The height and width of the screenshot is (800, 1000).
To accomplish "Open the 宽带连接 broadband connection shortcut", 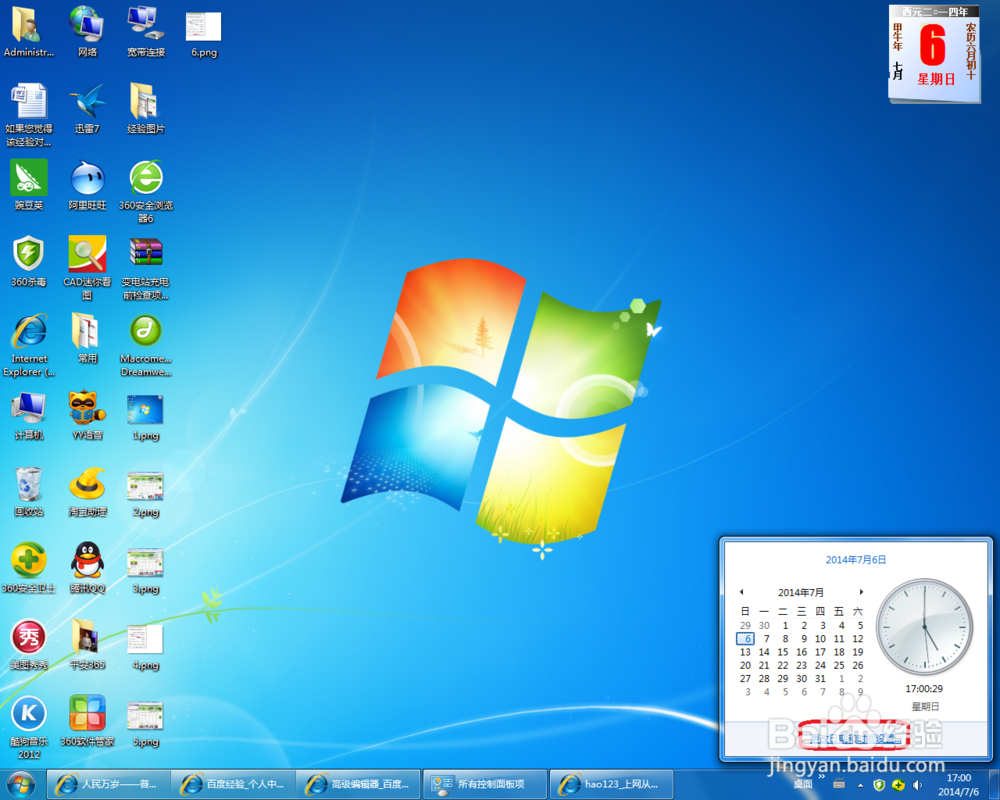I will (x=146, y=31).
